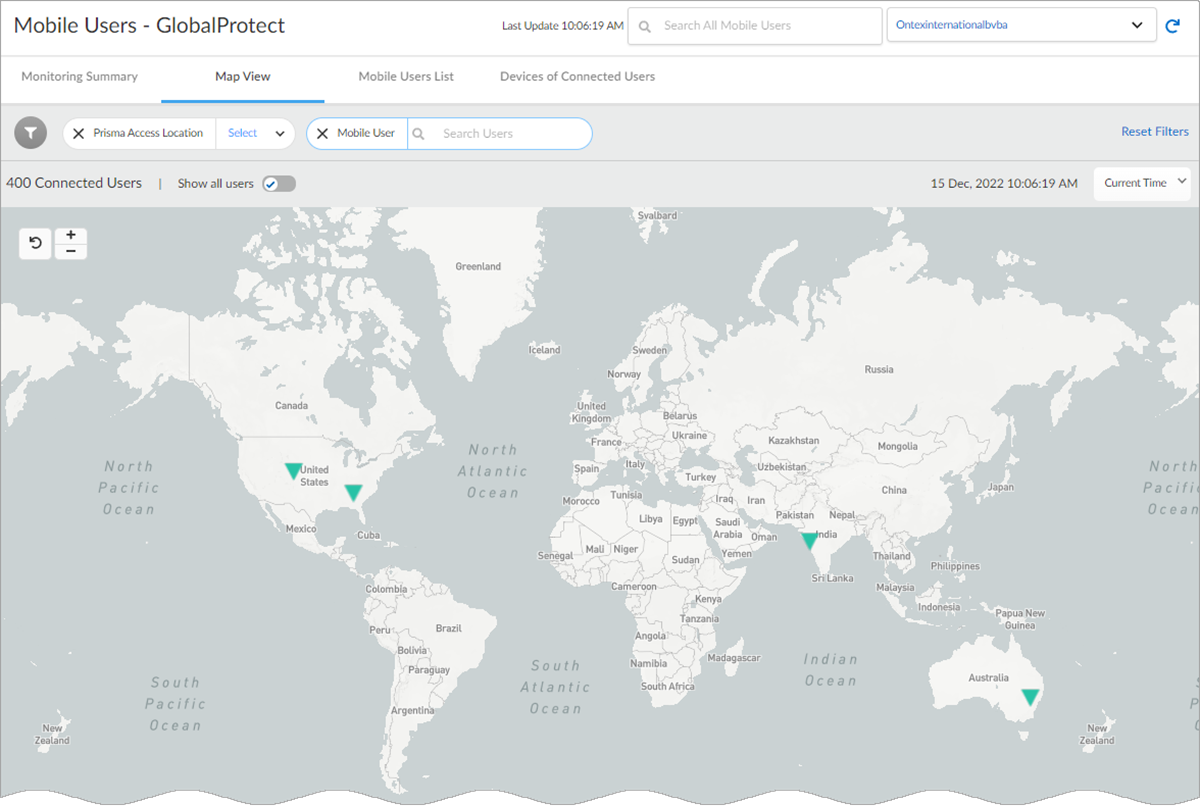Reset map view with the undo arrow
Screen dimensions: 1200x806
click(x=36, y=243)
